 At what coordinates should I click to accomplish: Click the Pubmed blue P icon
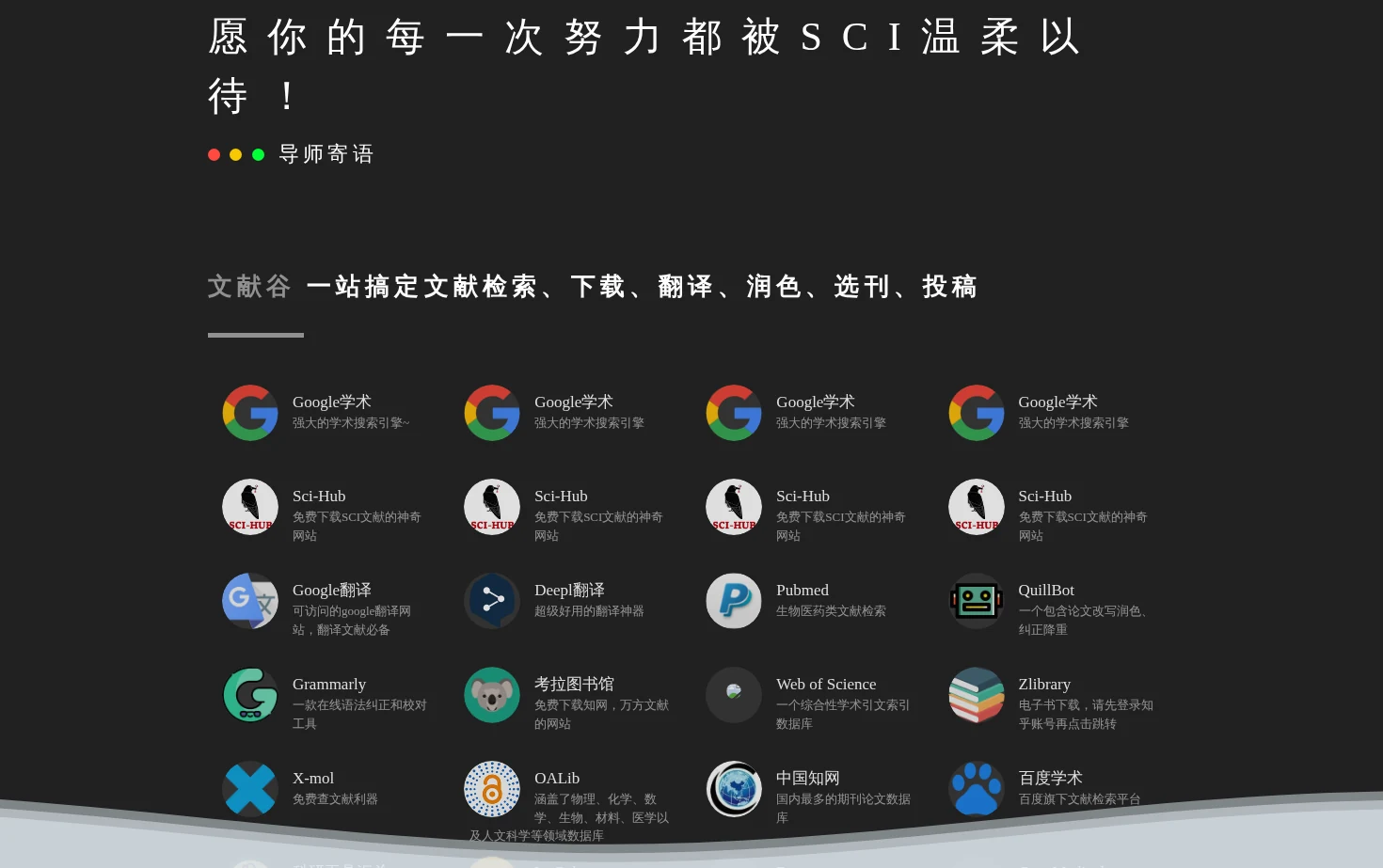pyautogui.click(x=734, y=601)
